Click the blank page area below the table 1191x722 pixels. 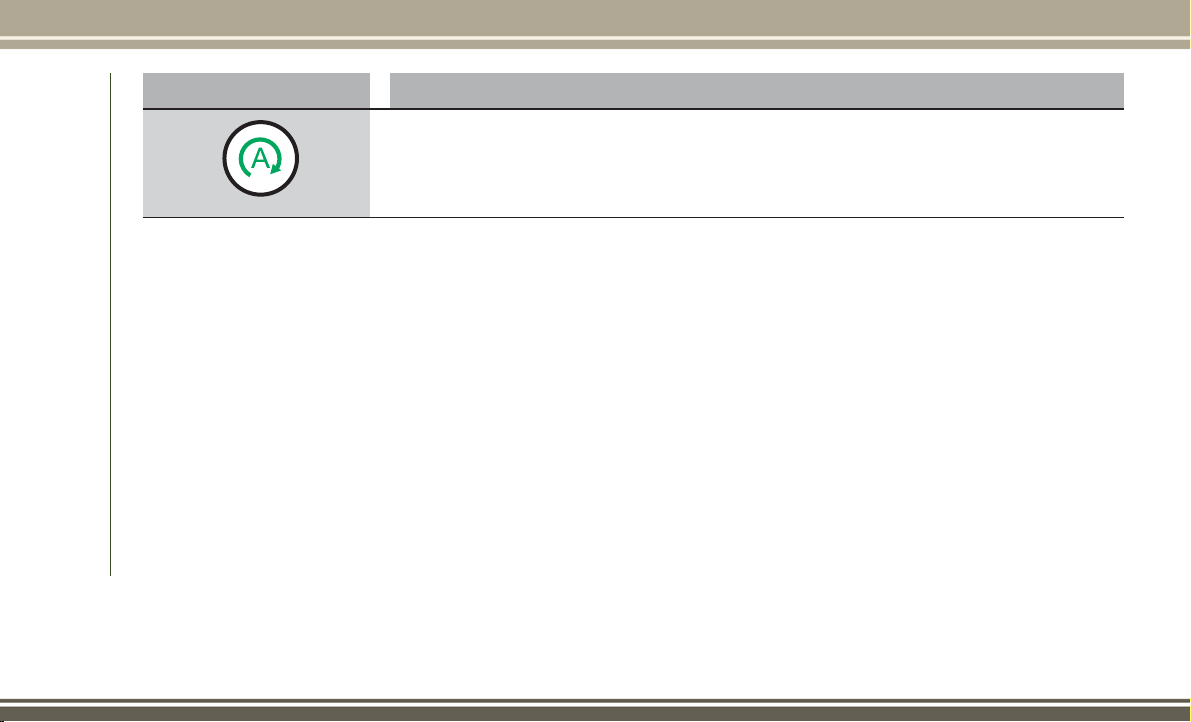pyautogui.click(x=633, y=395)
